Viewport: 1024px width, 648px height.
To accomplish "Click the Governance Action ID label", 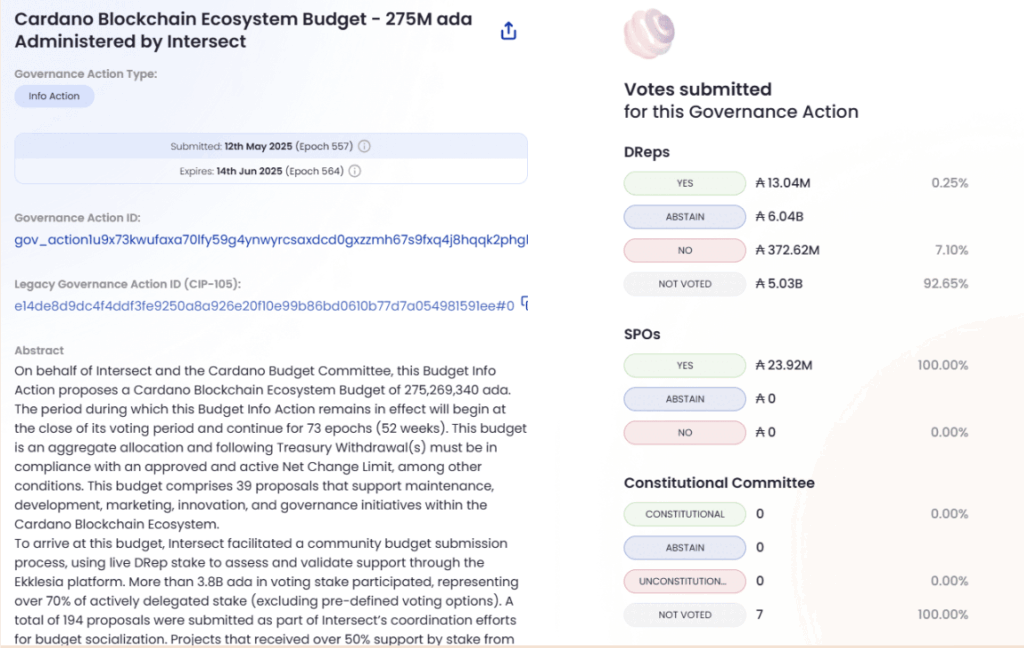I will pyautogui.click(x=77, y=218).
